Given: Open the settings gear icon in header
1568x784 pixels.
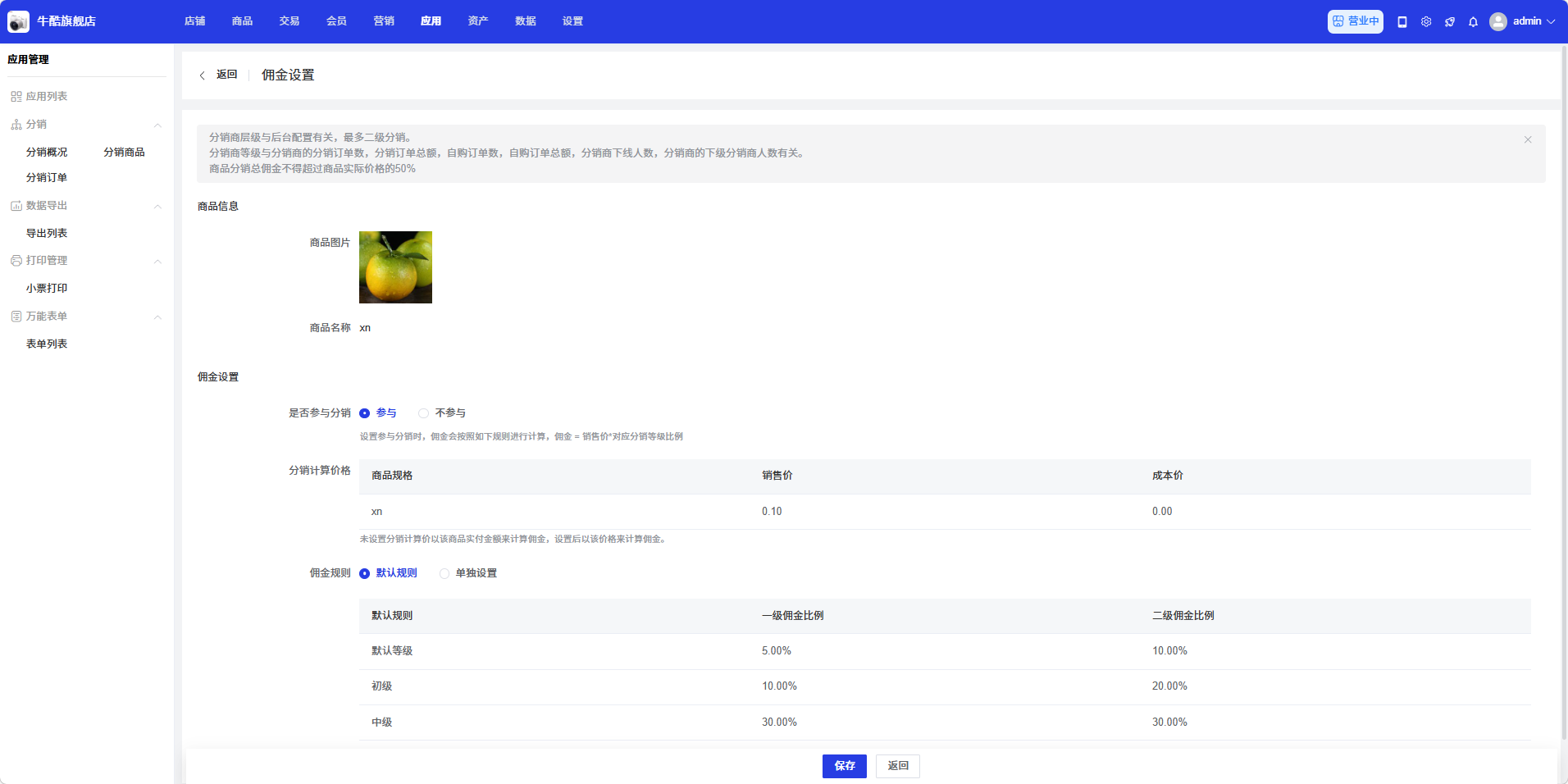Looking at the screenshot, I should pos(1426,22).
